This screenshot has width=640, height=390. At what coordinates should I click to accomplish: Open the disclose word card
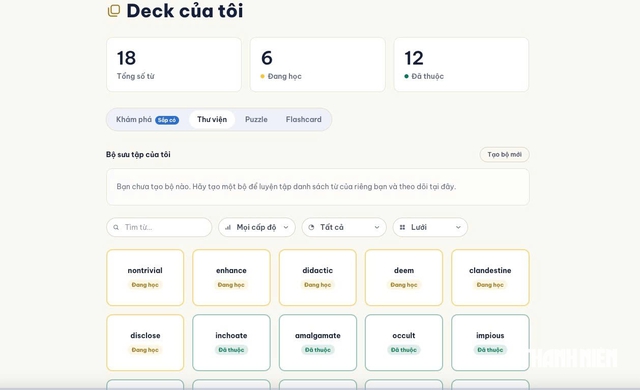coord(145,343)
